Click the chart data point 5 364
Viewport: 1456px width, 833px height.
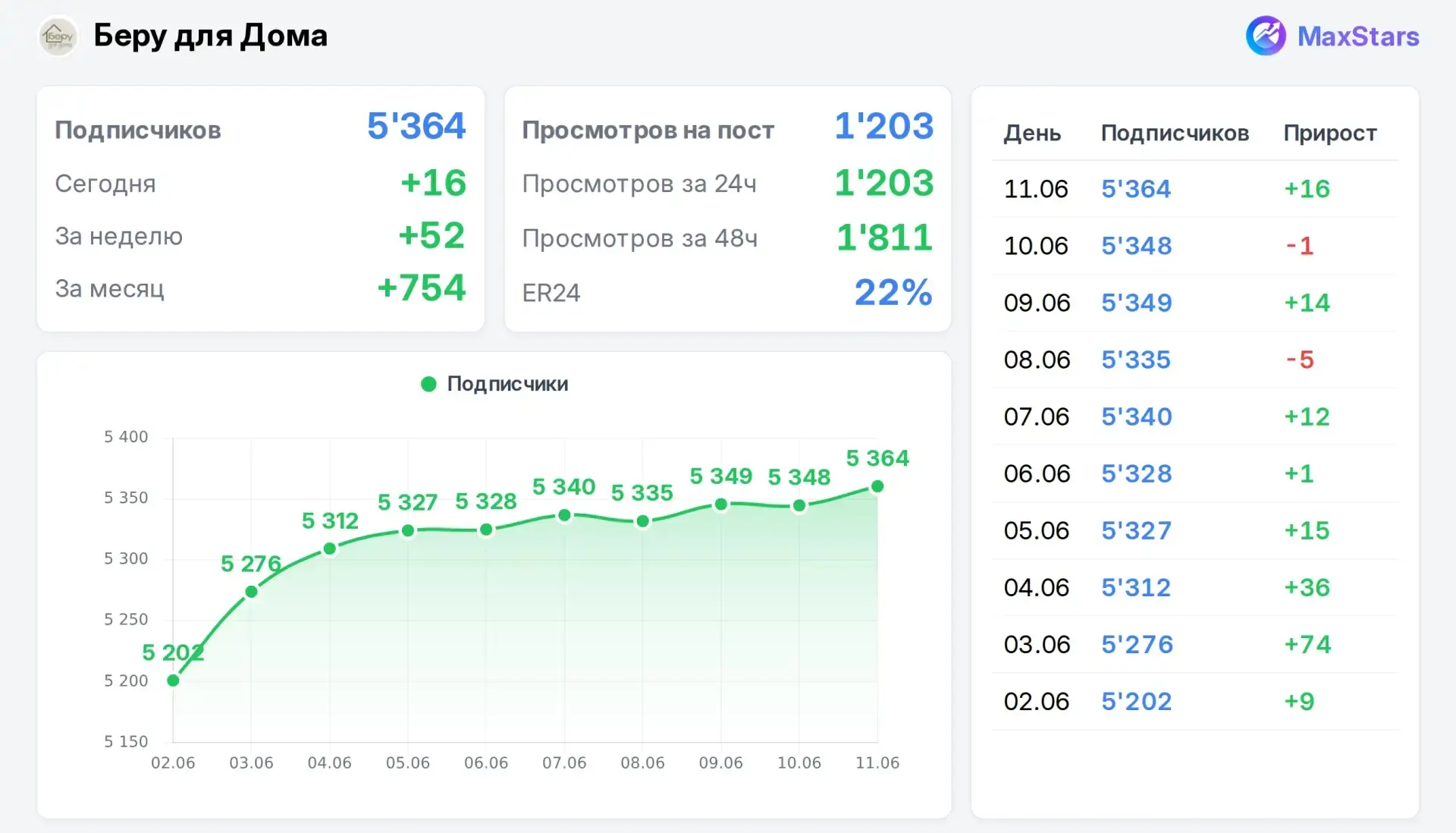[x=877, y=486]
